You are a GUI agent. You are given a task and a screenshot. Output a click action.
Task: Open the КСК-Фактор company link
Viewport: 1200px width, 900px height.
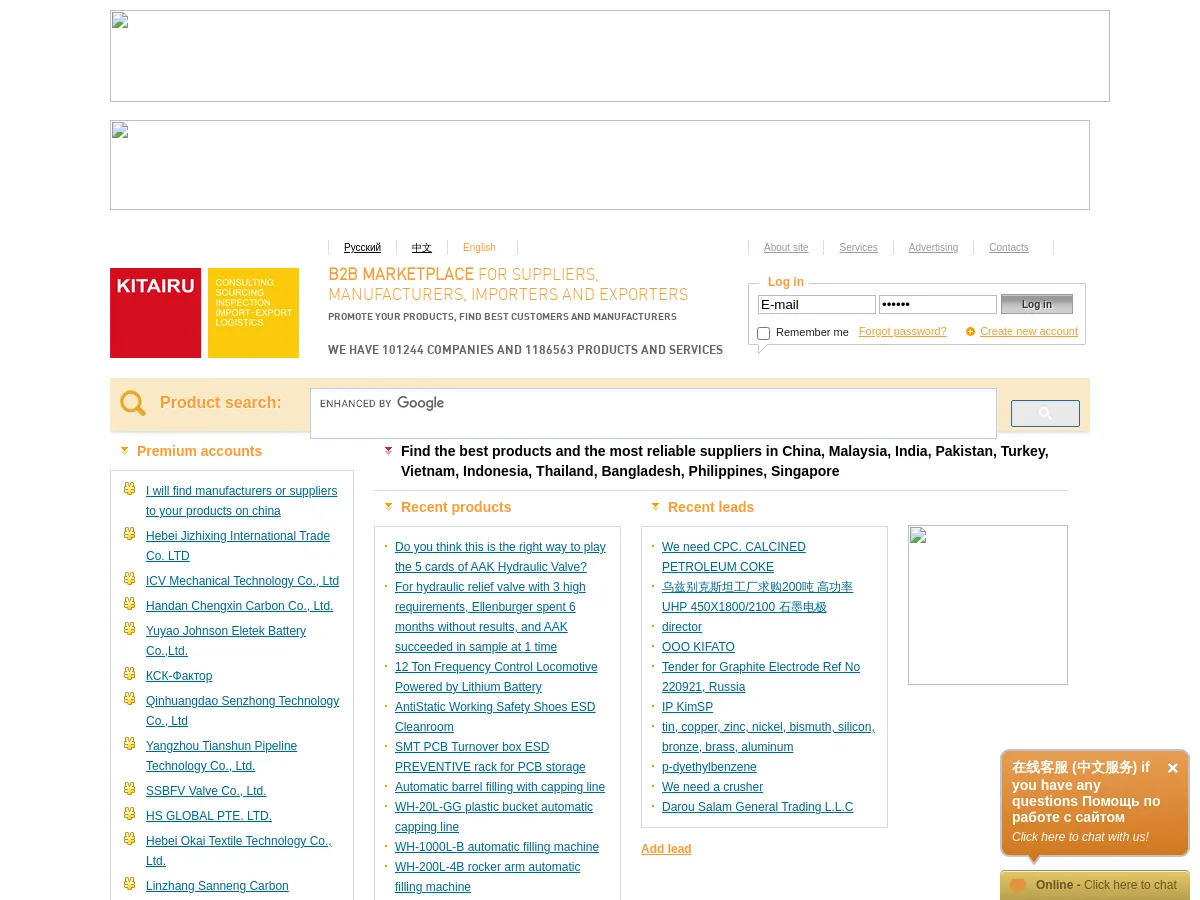tap(179, 676)
